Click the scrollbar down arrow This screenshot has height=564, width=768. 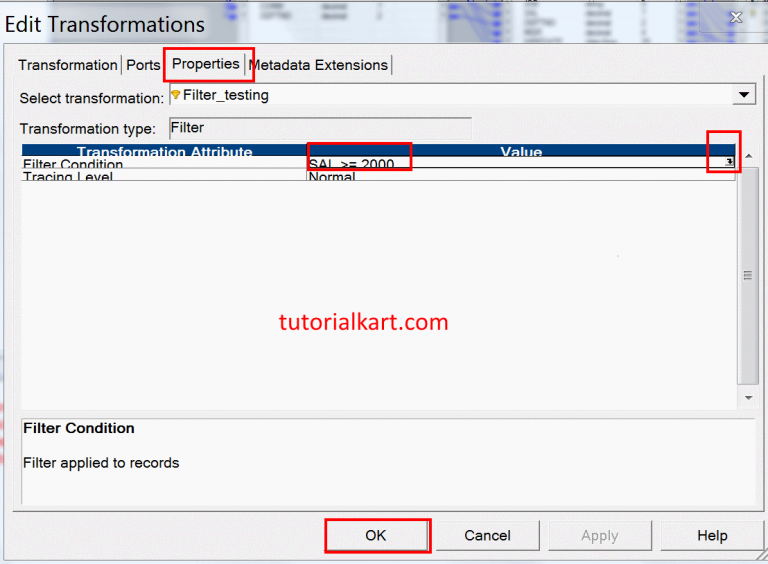click(748, 398)
